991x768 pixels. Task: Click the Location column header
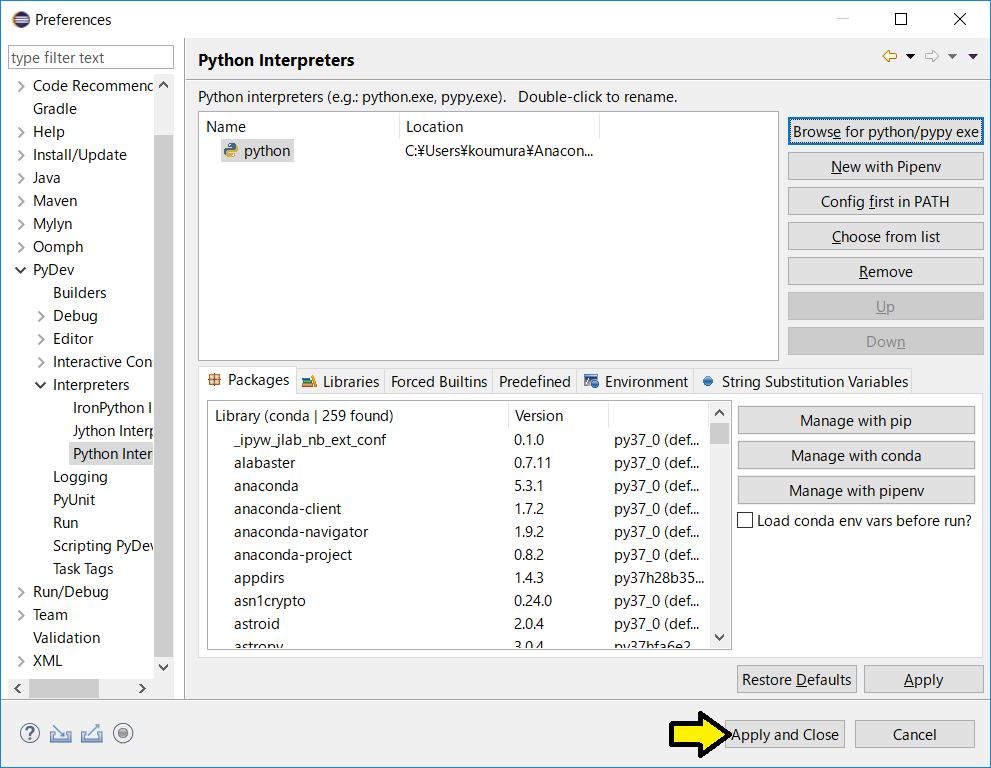499,126
